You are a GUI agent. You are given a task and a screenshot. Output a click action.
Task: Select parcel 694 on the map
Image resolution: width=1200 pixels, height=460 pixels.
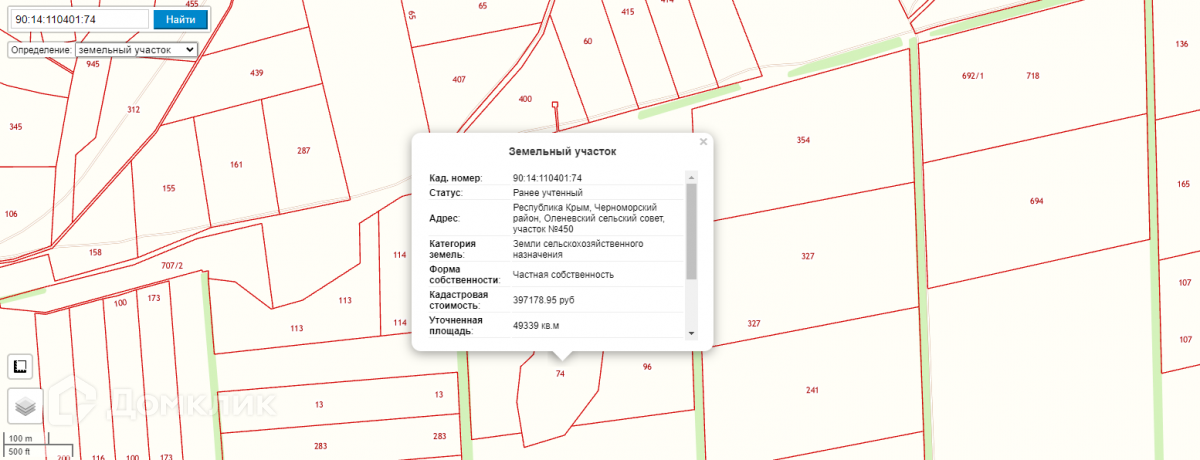[x=1036, y=201]
